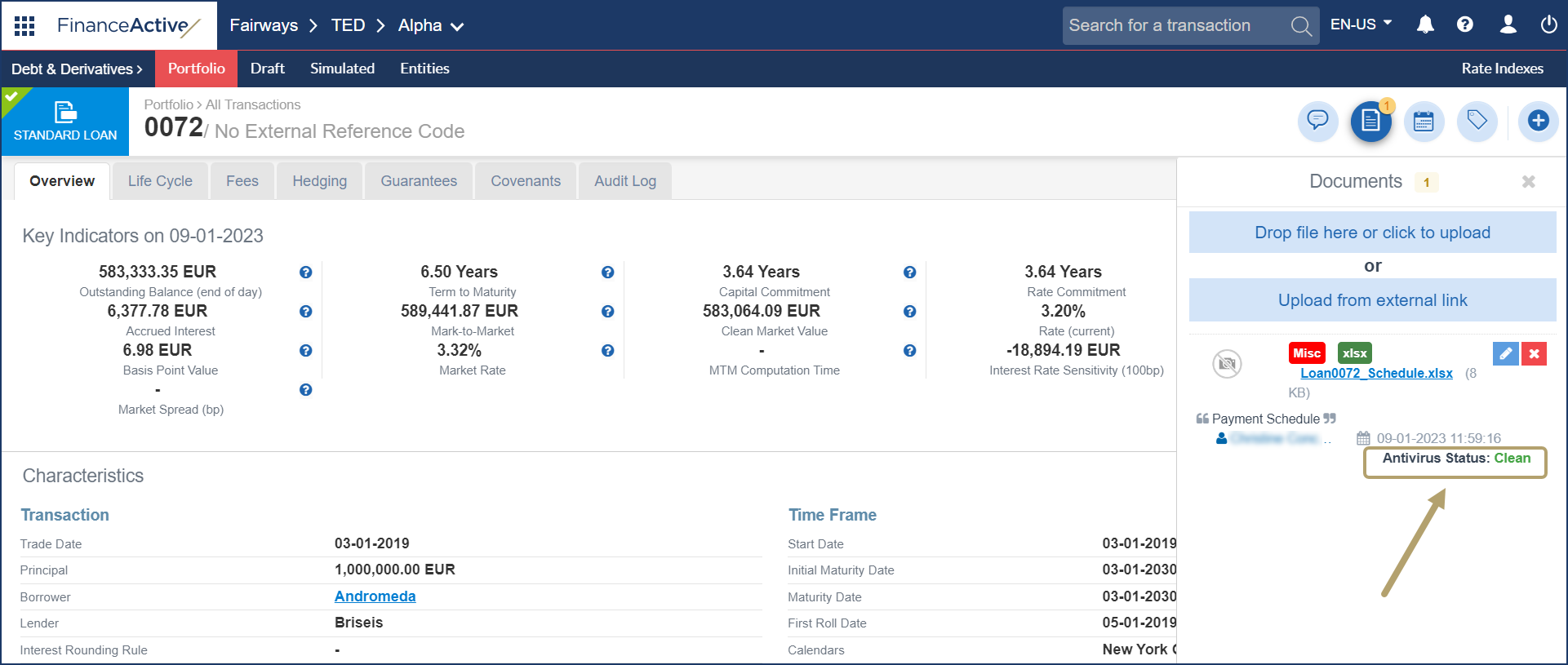Open the Audit Log tab
The image size is (1568, 665).
click(624, 181)
